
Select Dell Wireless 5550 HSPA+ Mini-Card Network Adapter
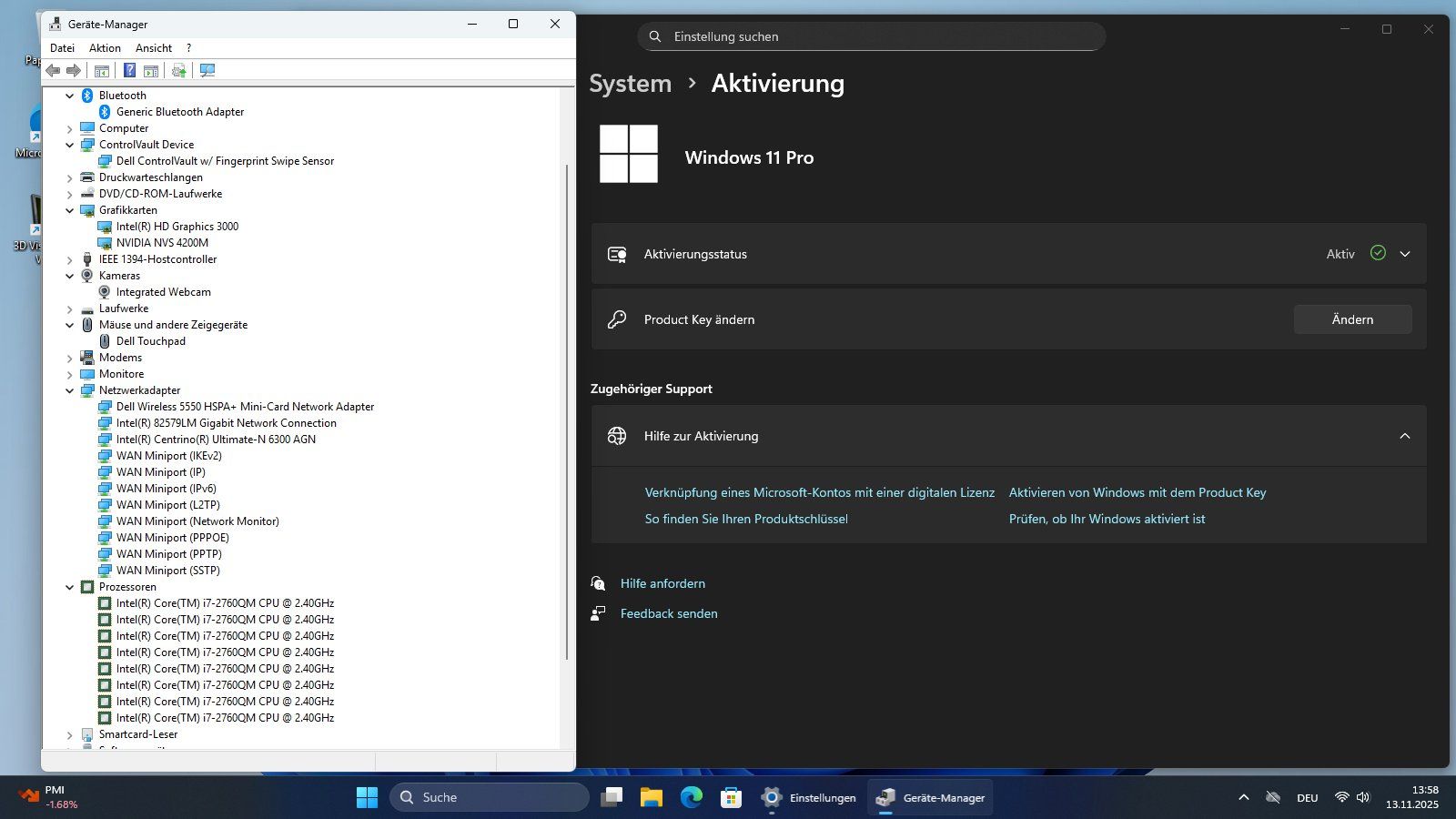point(245,407)
